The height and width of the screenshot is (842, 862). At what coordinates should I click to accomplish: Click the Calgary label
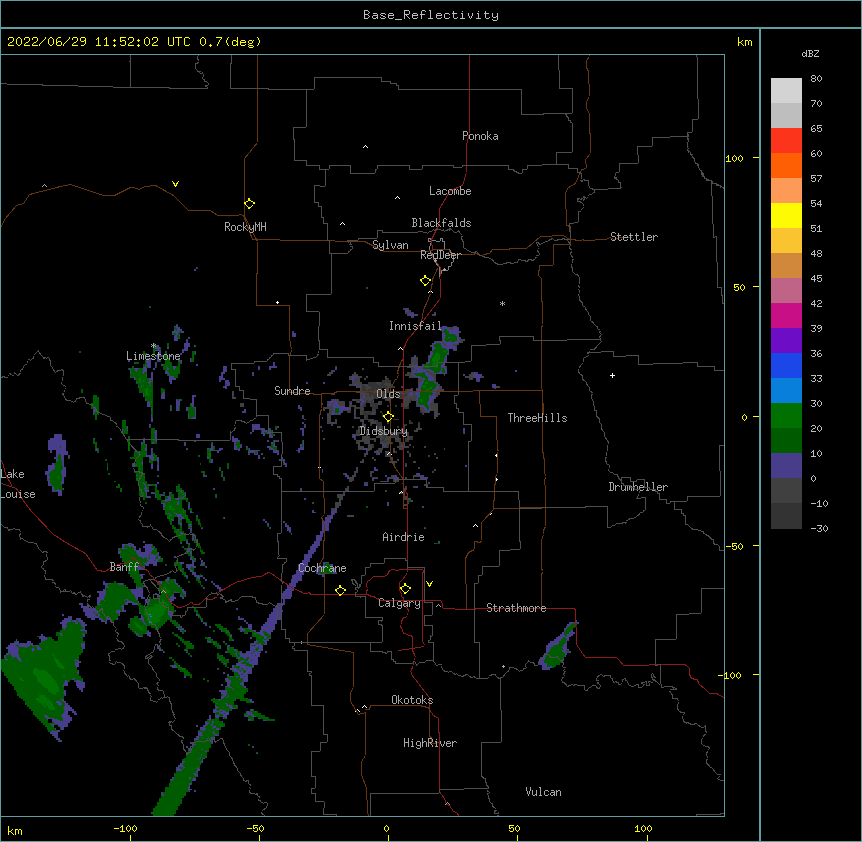click(399, 603)
